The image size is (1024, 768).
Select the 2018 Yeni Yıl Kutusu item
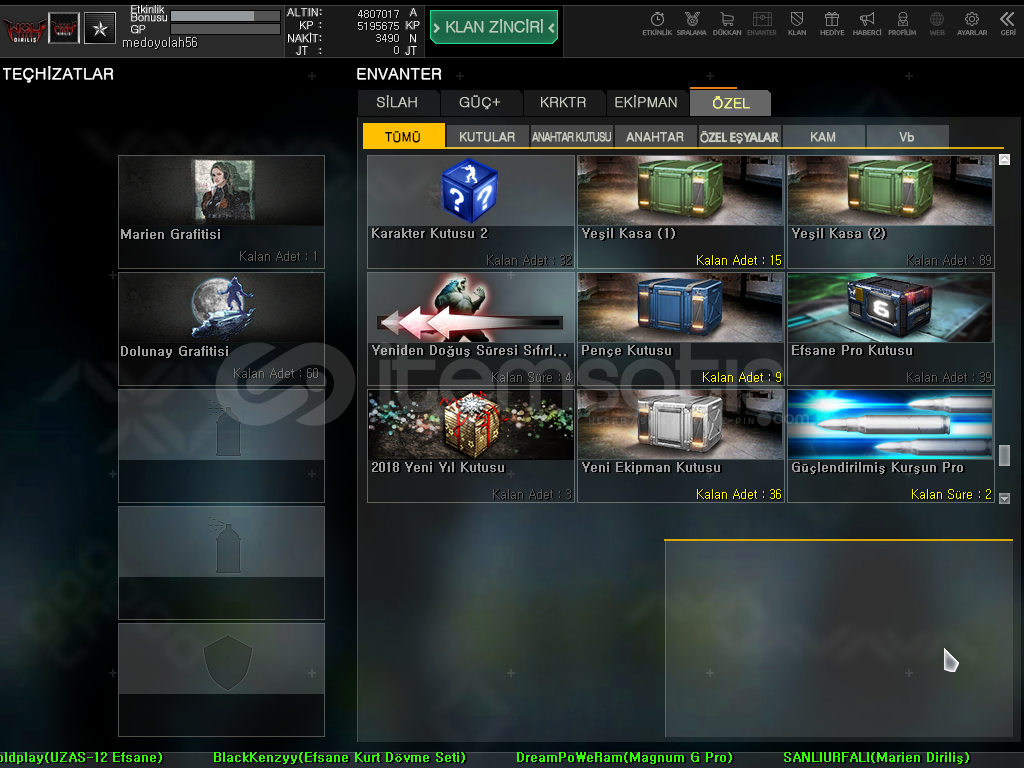(471, 446)
